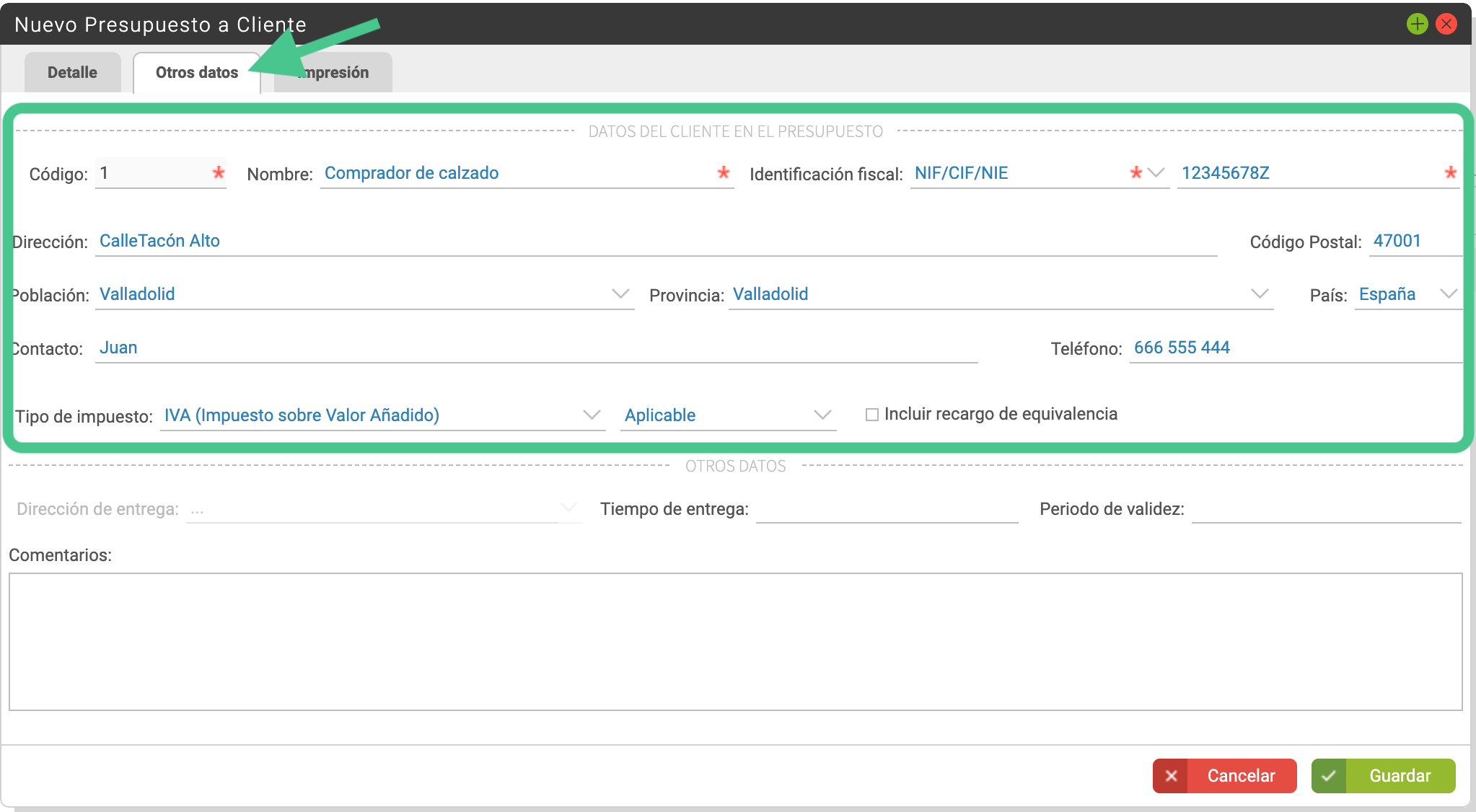Click the red close icon in title bar
The height and width of the screenshot is (812, 1476).
point(1446,24)
